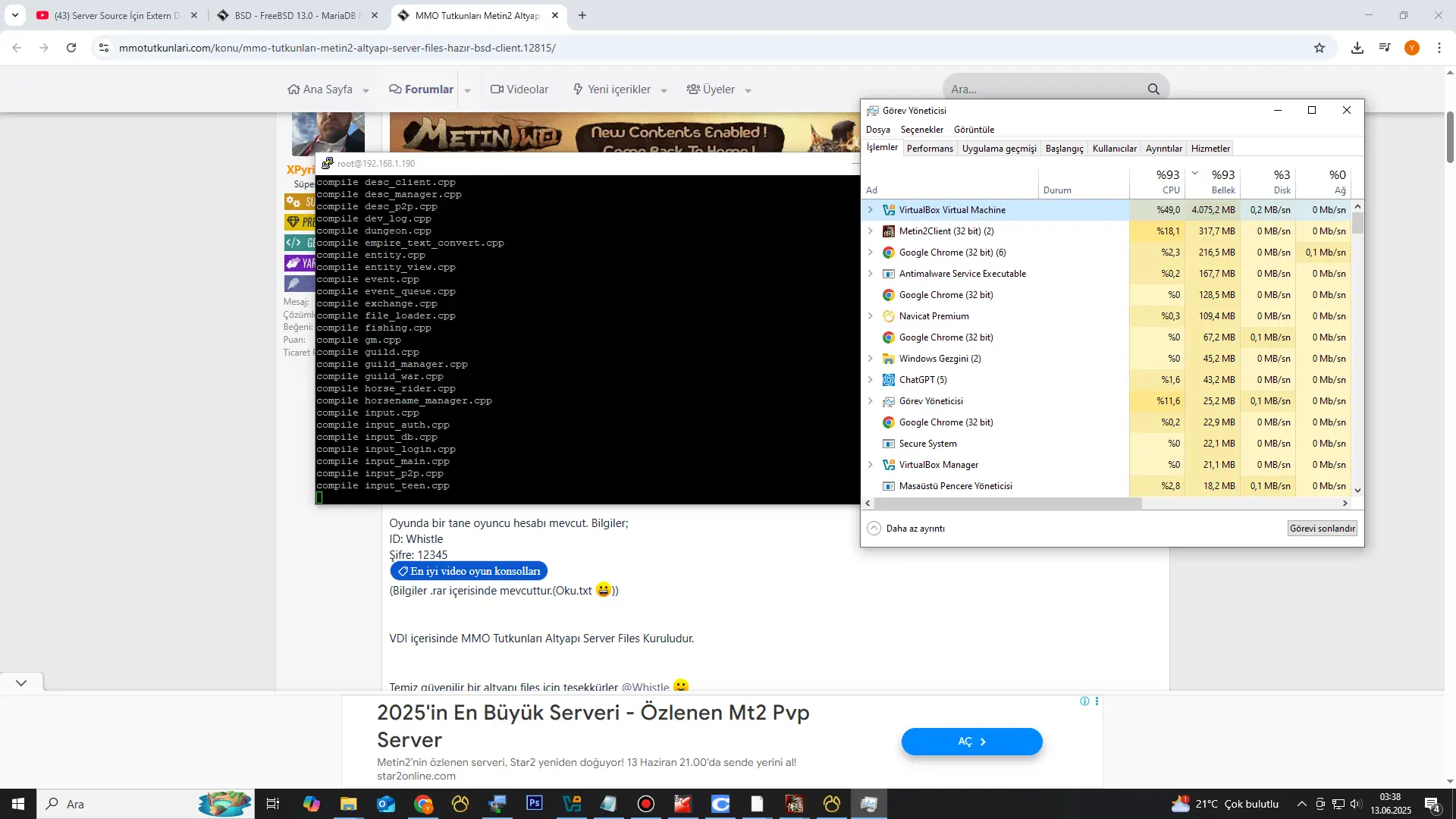Click the AÇ button on the ad
Image resolution: width=1456 pixels, height=819 pixels.
click(971, 742)
